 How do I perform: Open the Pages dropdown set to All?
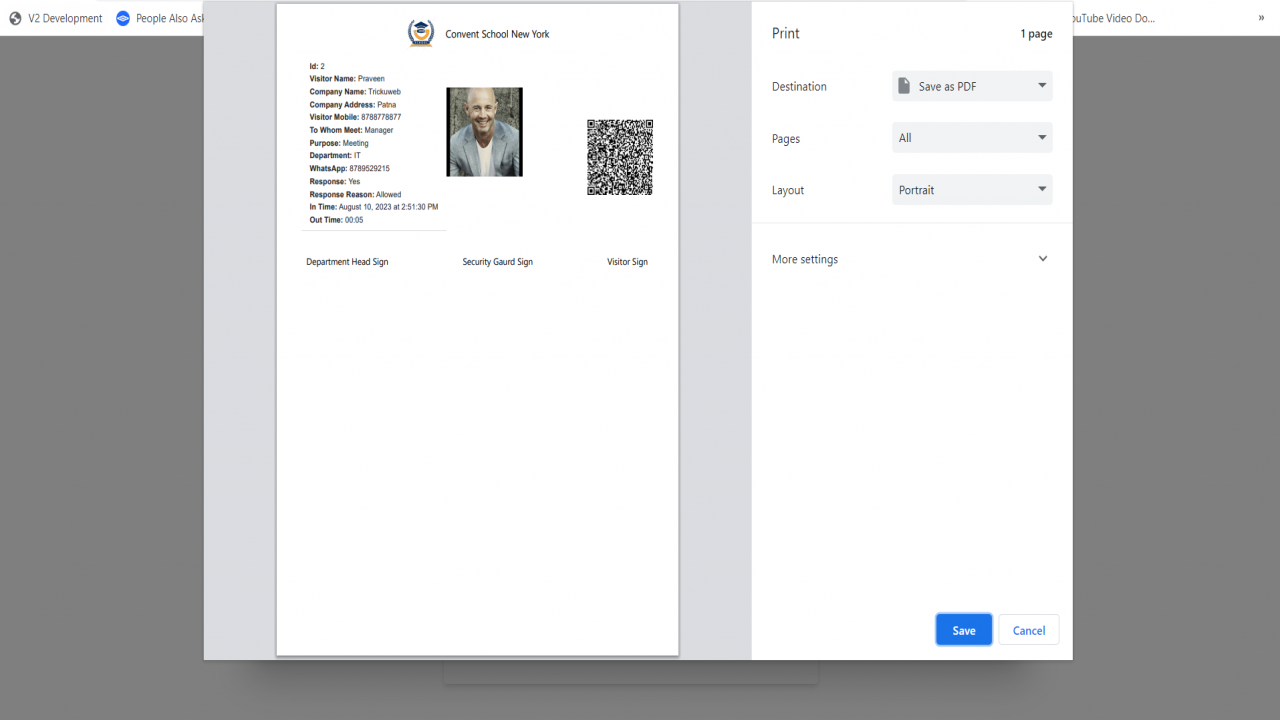pyautogui.click(x=972, y=138)
